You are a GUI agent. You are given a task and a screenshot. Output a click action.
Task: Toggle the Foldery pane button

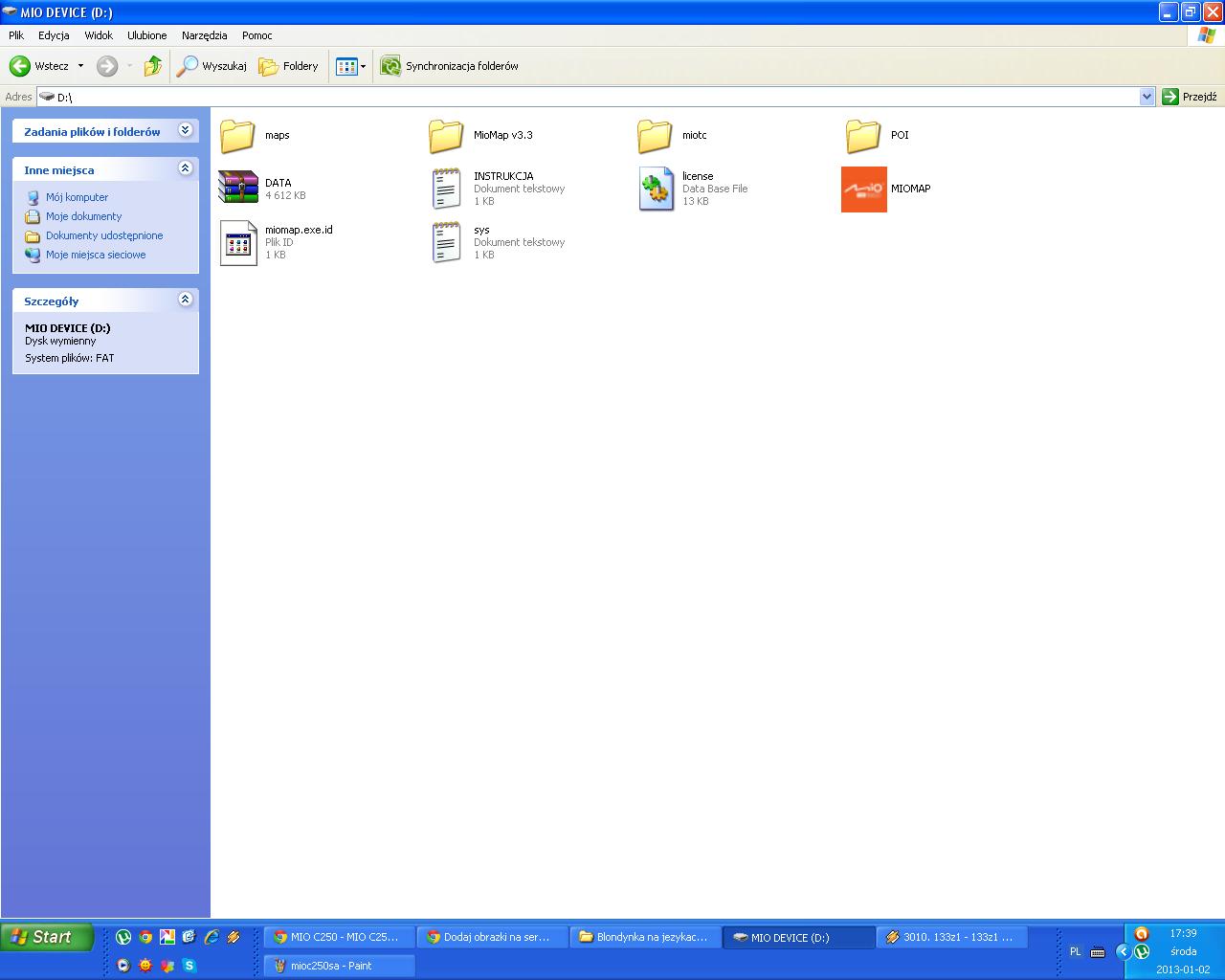point(288,66)
